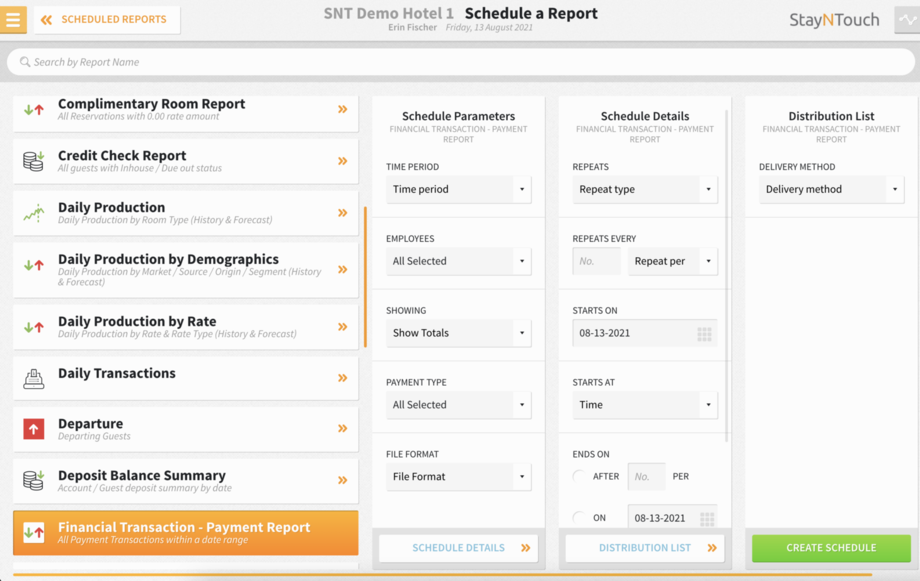
Task: Open the Employees All Selected dropdown
Action: click(458, 261)
